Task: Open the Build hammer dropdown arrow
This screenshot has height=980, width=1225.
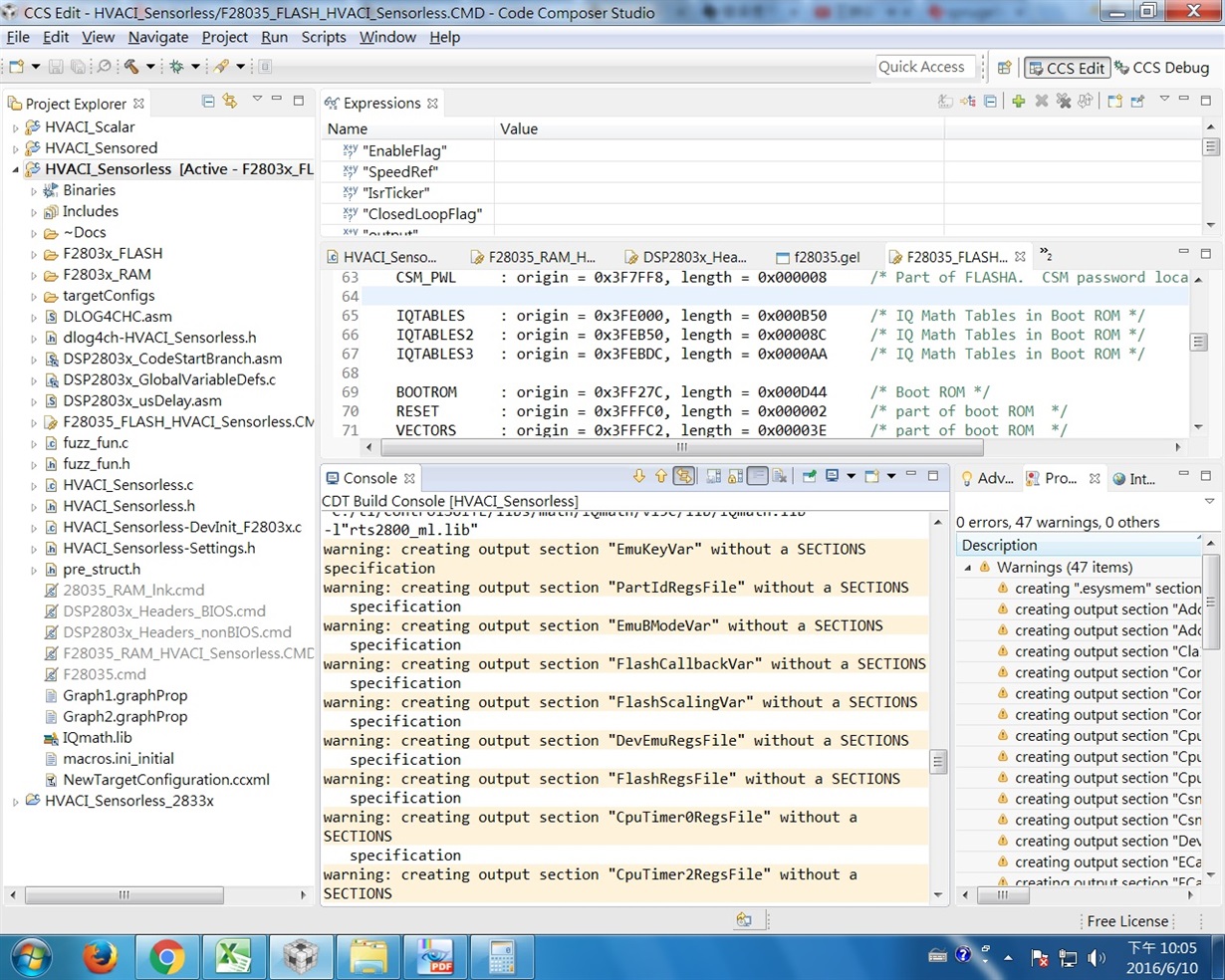Action: tap(150, 67)
